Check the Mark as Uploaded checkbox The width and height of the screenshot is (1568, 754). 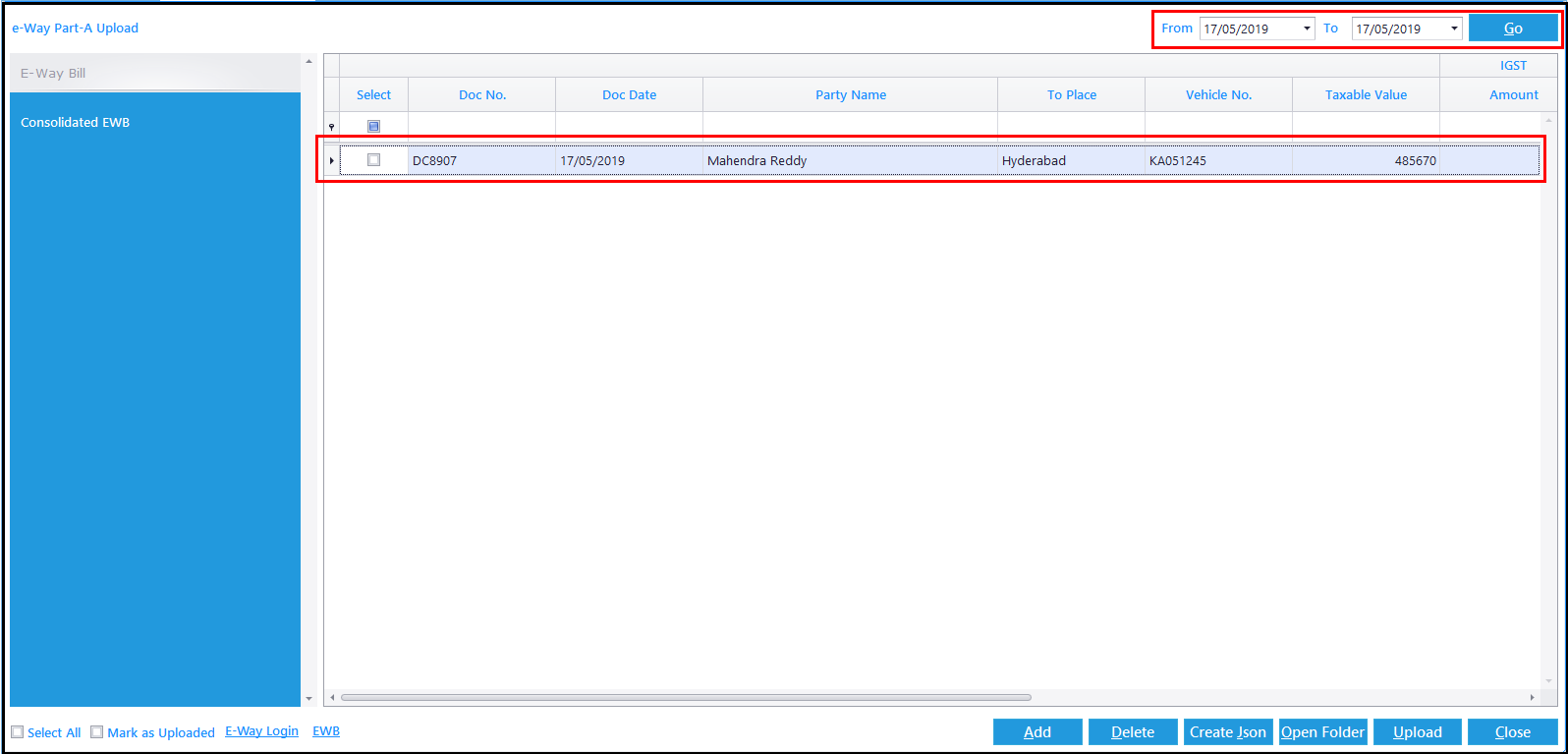pos(96,732)
